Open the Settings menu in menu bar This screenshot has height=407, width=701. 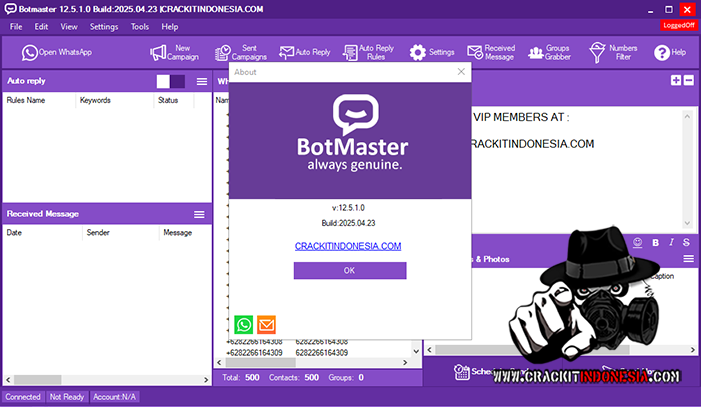103,26
